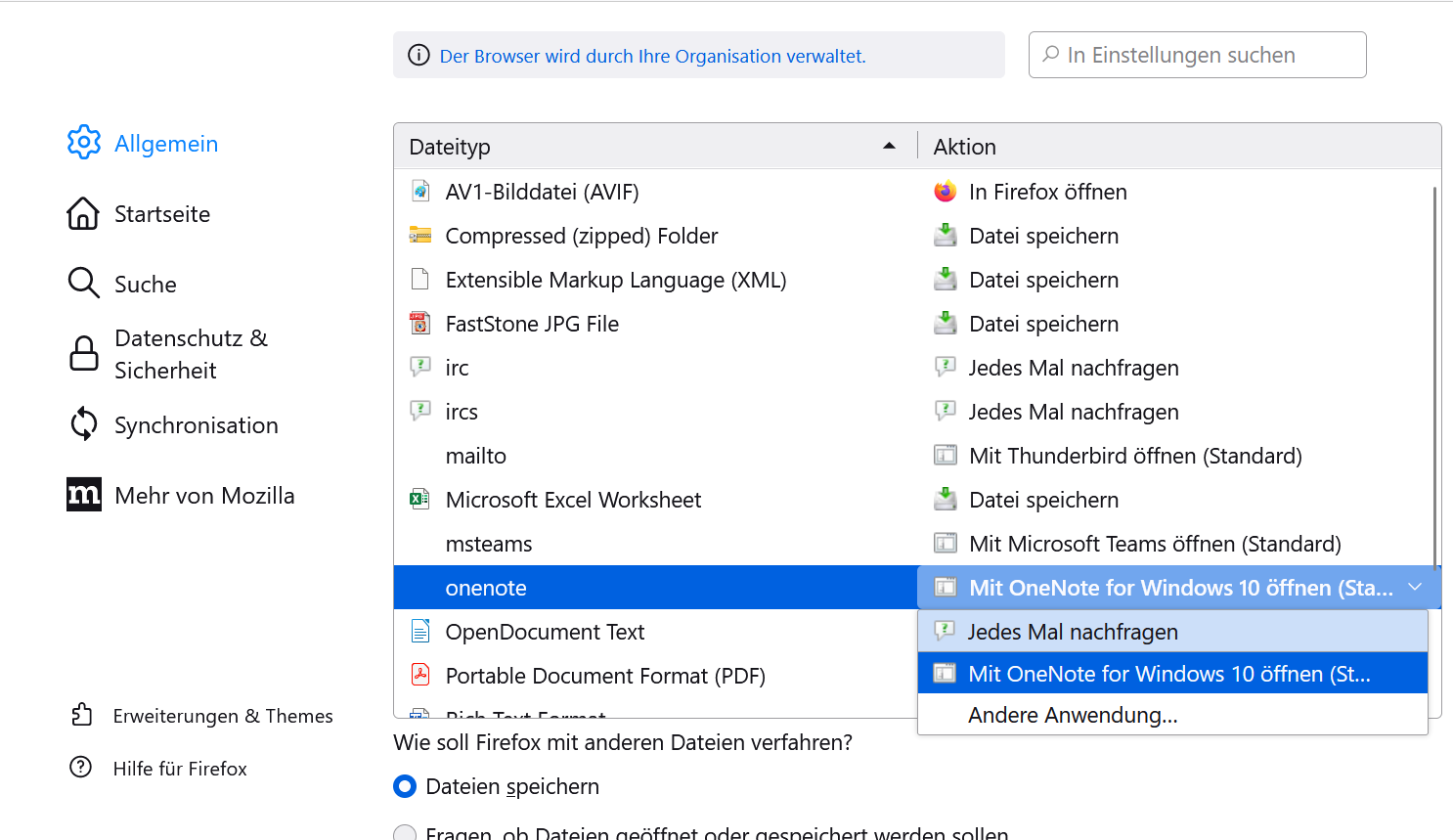Open the Synchronisation category
The image size is (1453, 840).
pos(197,424)
